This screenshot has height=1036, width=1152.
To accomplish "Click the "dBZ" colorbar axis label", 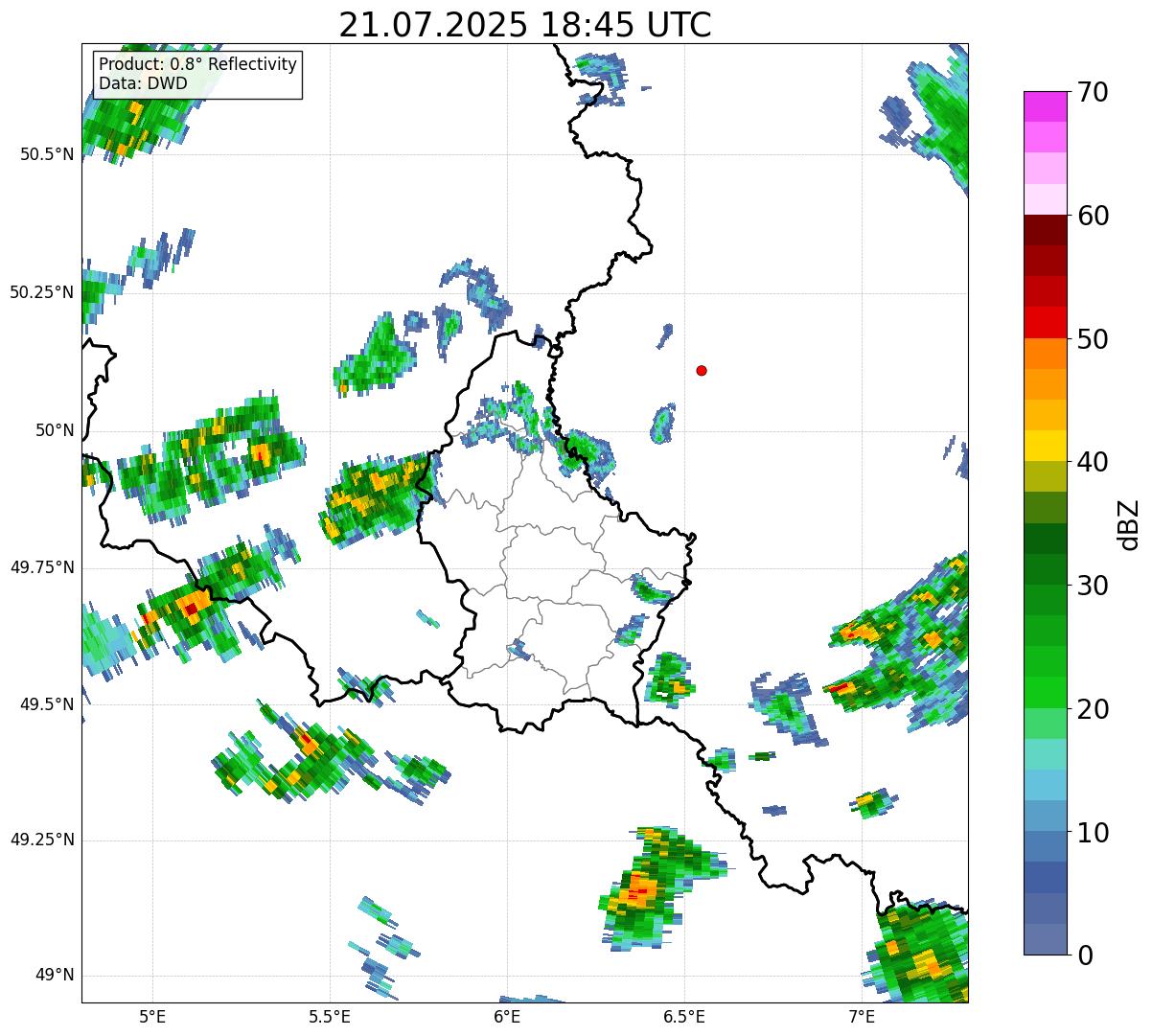I will [1129, 524].
